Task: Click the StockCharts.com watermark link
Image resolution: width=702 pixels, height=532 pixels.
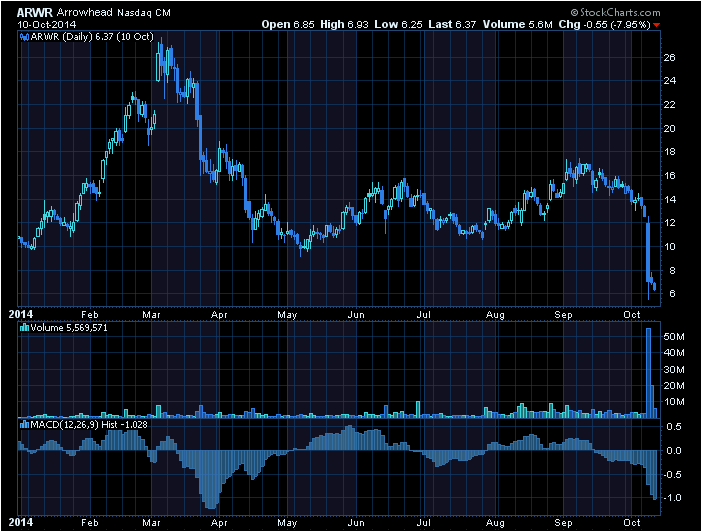Action: coord(616,13)
